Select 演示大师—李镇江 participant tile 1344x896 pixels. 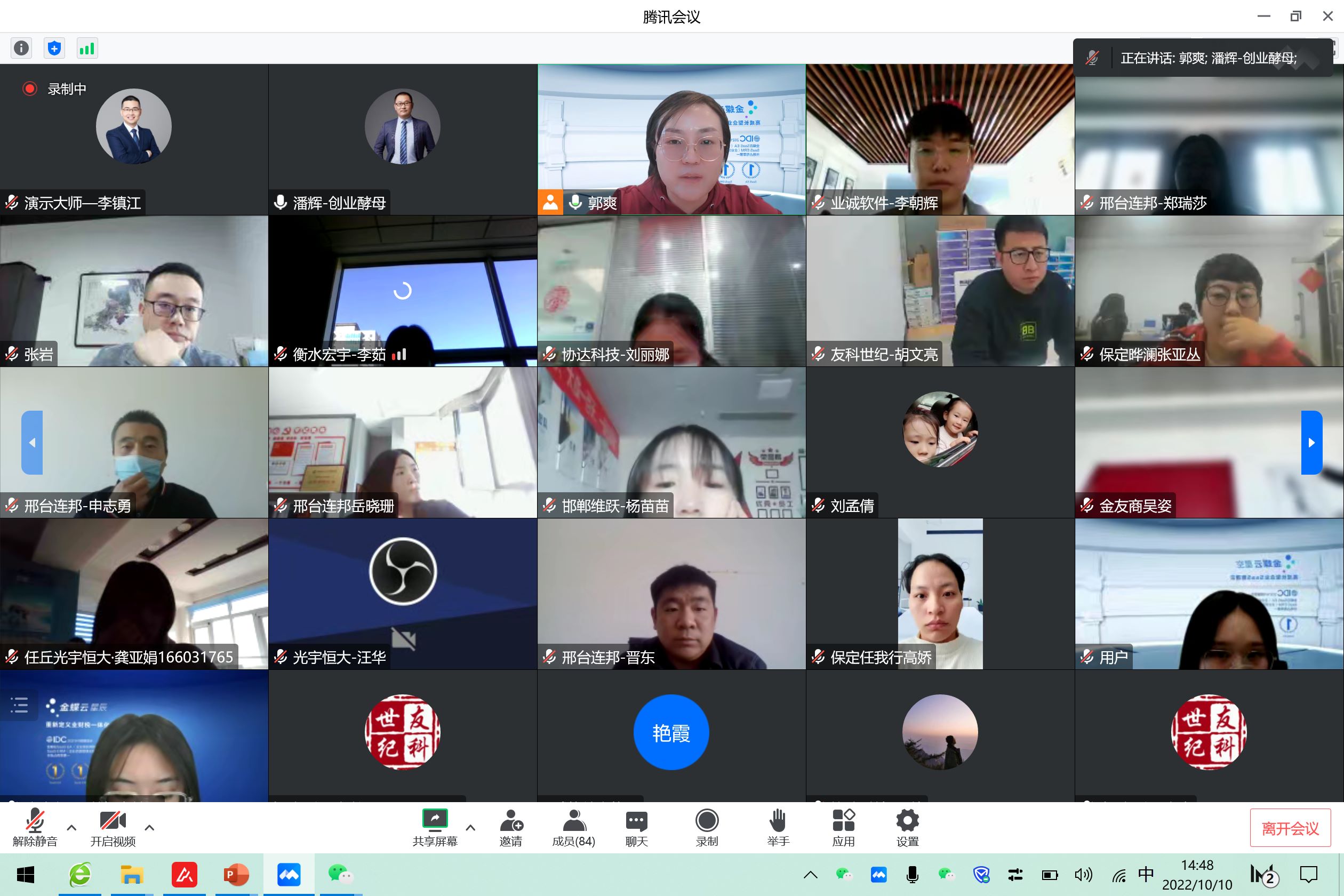(x=134, y=139)
